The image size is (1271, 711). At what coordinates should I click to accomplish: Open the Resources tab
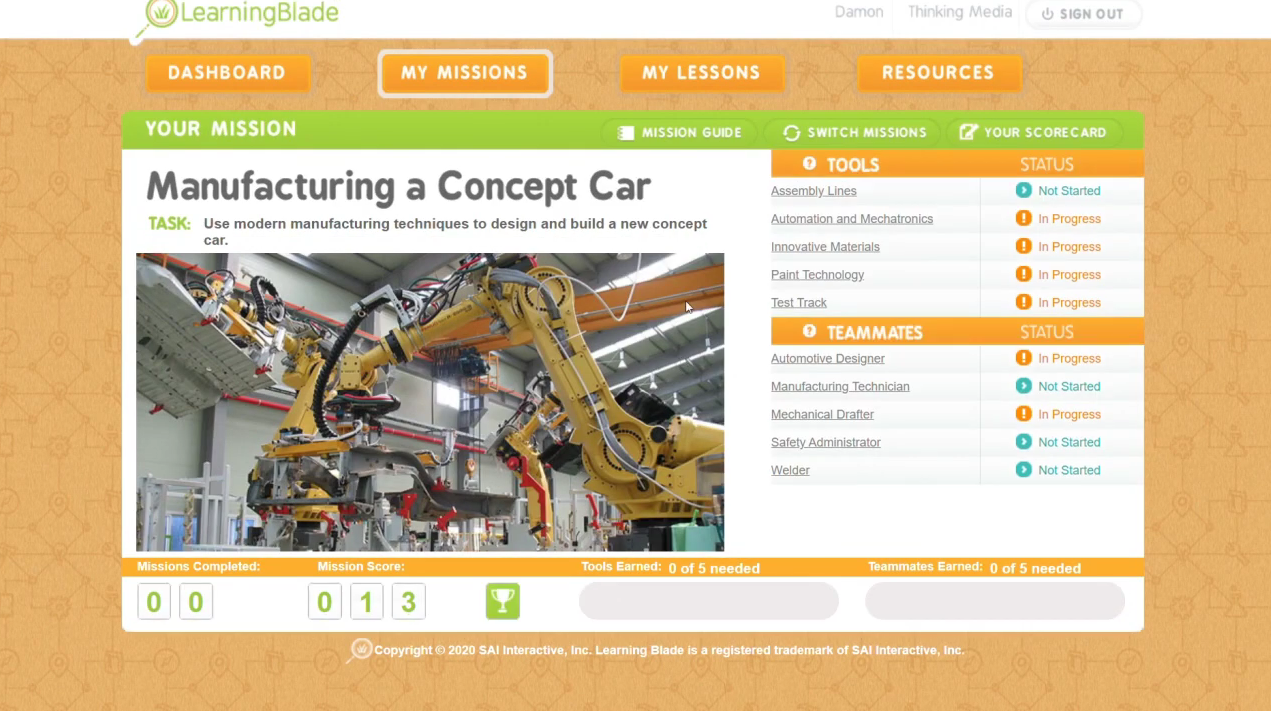click(938, 73)
